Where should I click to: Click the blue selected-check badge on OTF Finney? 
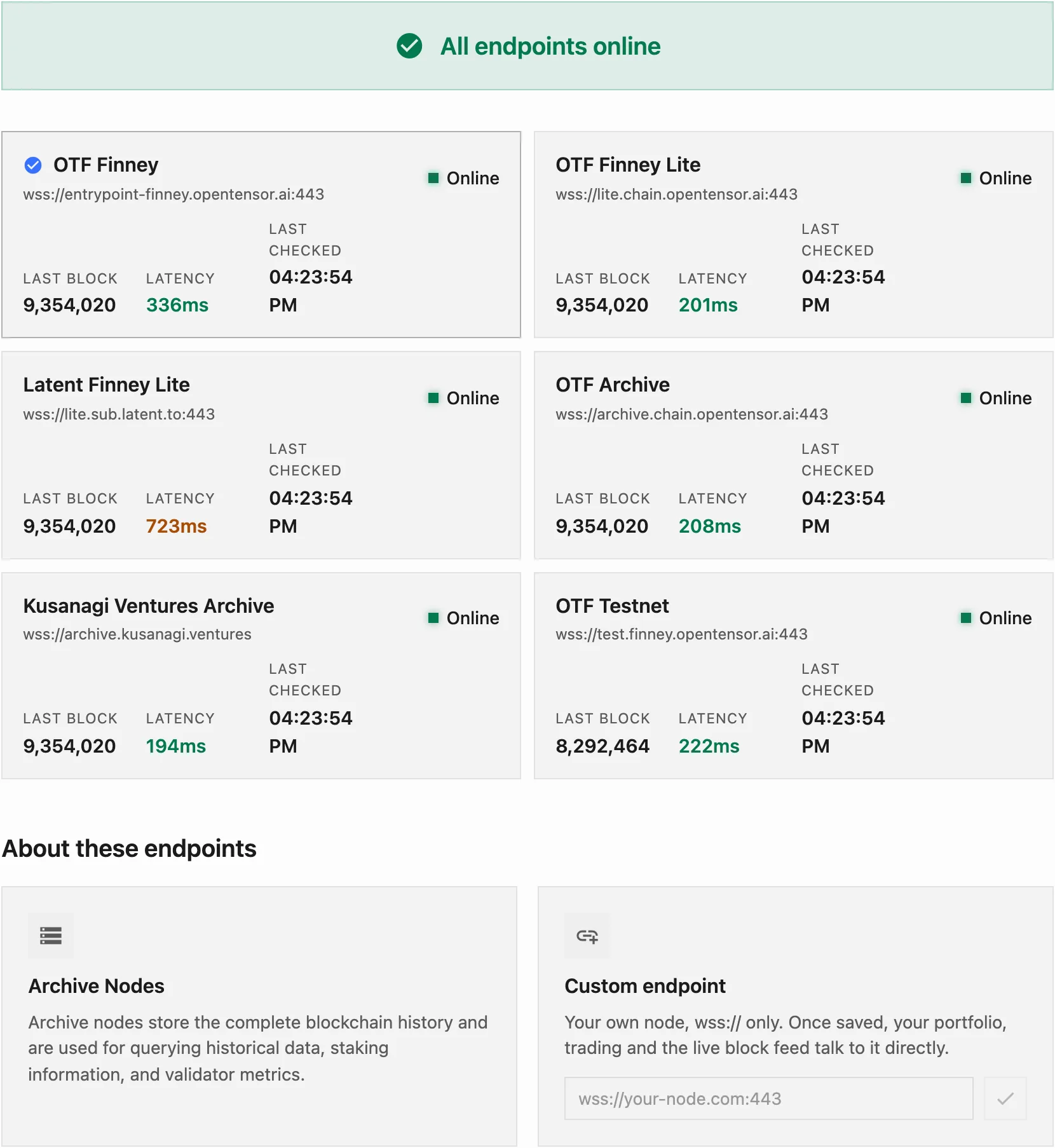[33, 165]
